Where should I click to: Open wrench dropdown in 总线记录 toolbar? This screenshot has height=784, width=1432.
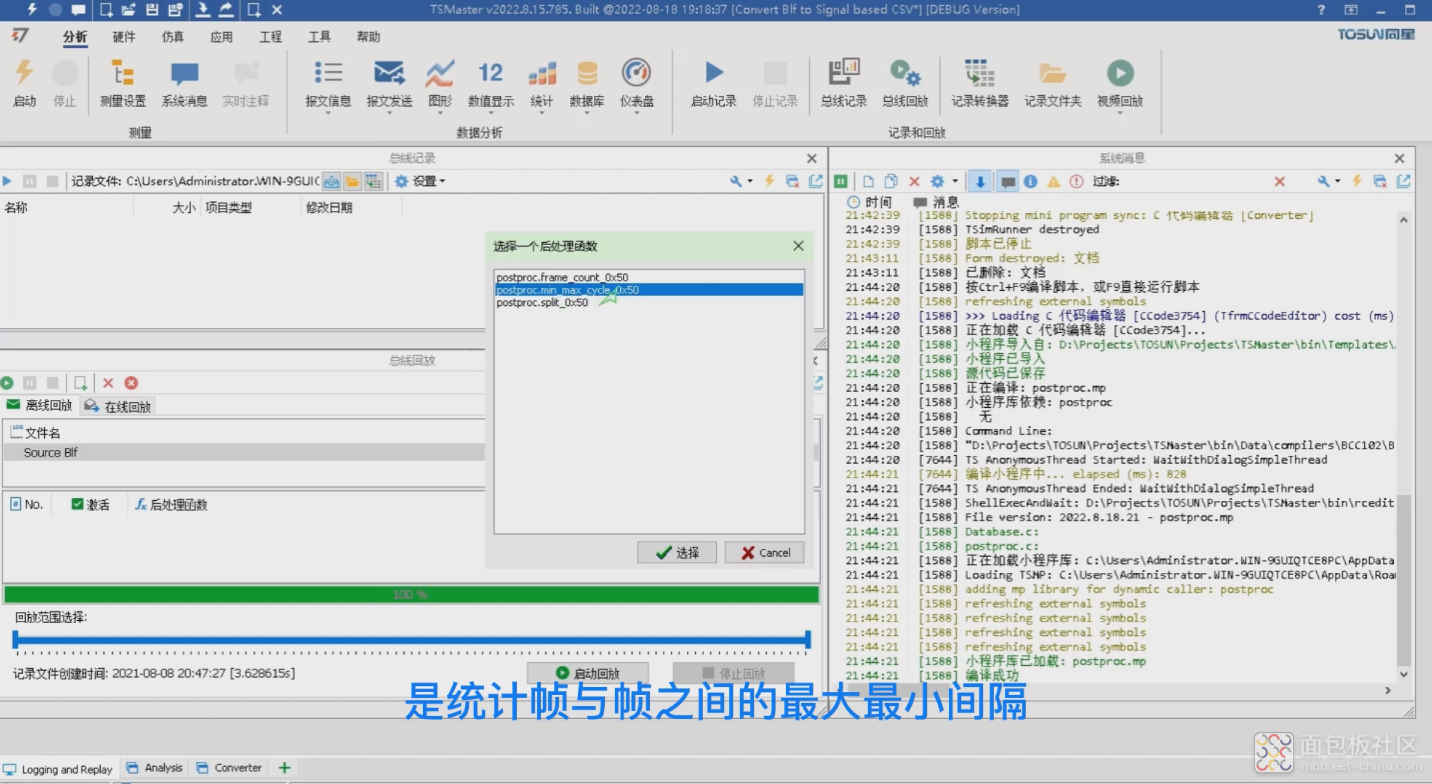coord(740,181)
